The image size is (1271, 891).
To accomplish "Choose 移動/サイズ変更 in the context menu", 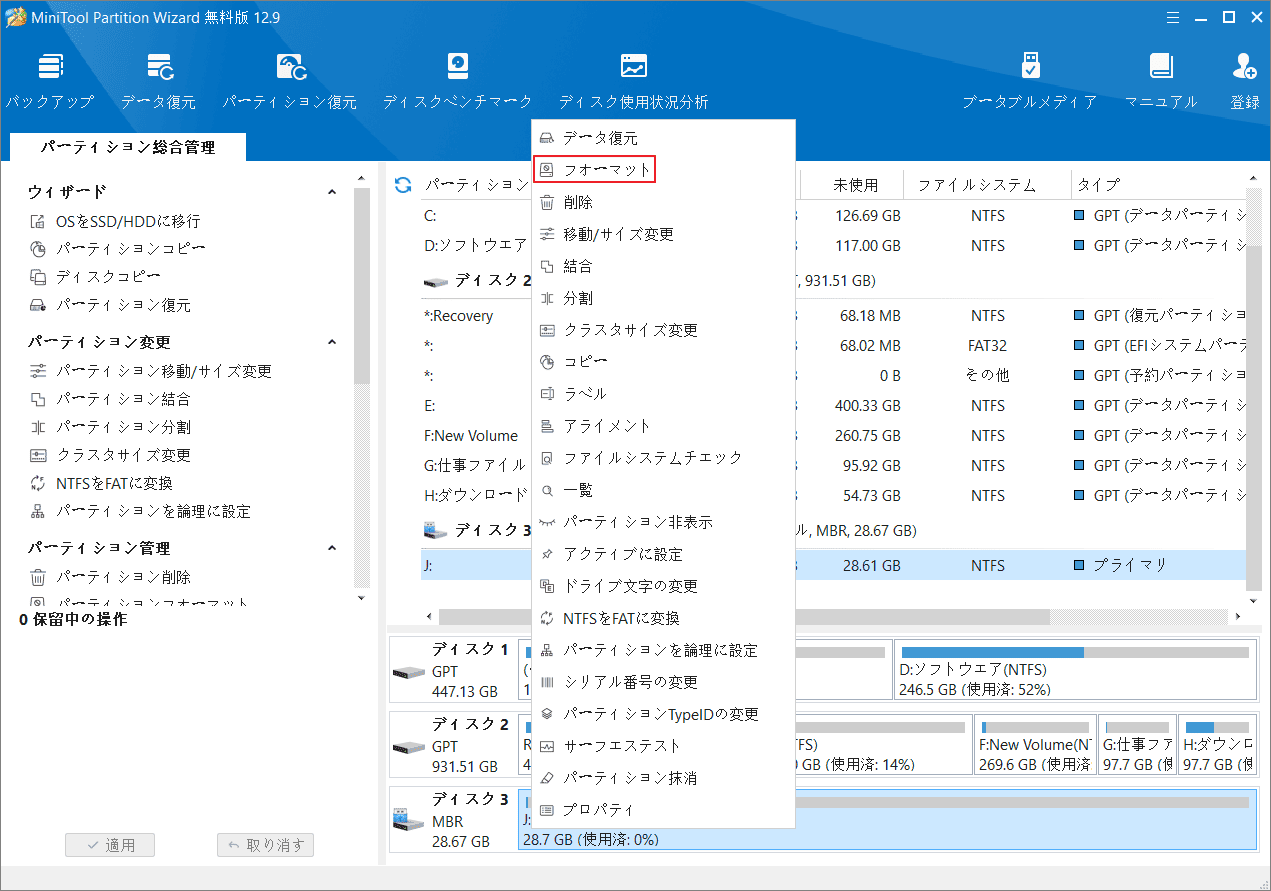I will coord(663,234).
